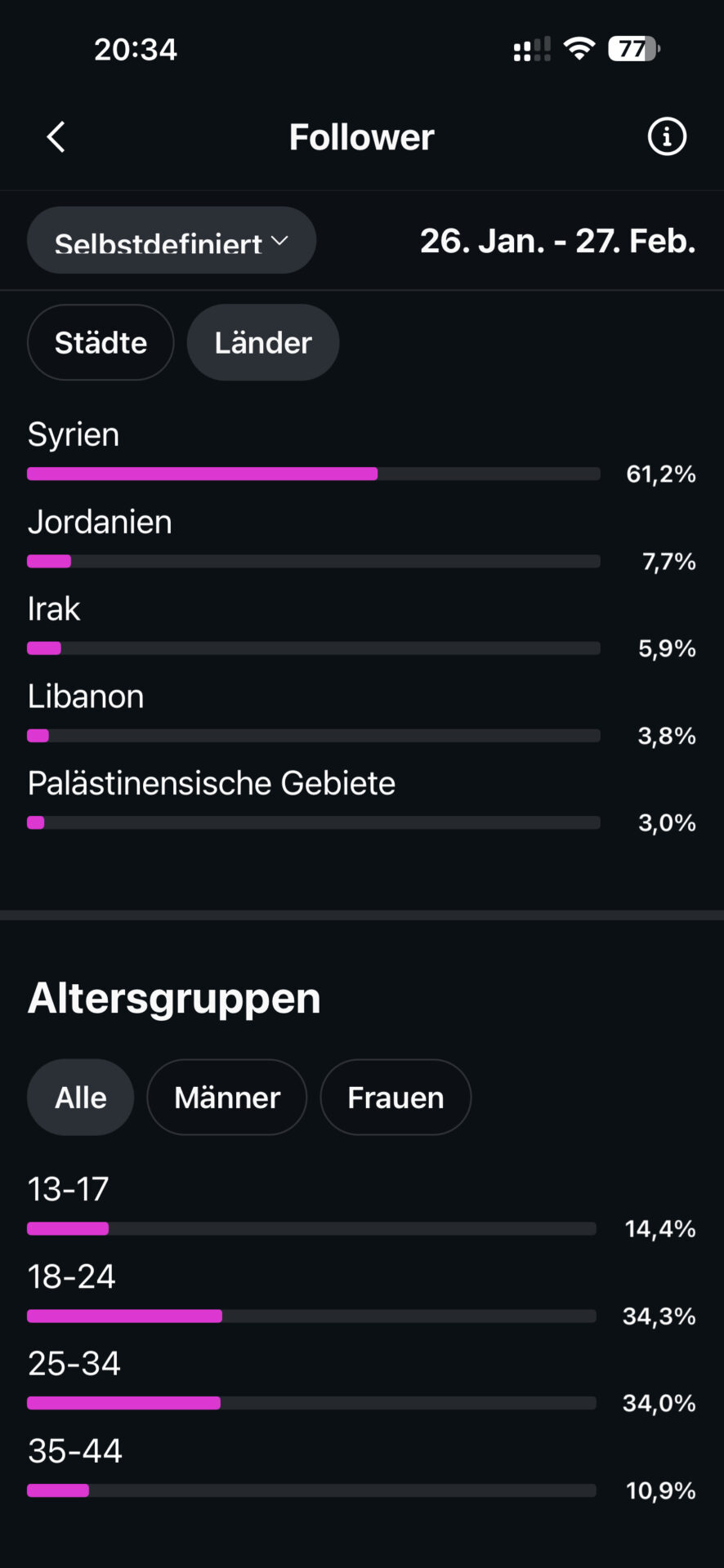Tap the 25-34 age group label
Viewport: 724px width, 1568px height.
[74, 1363]
